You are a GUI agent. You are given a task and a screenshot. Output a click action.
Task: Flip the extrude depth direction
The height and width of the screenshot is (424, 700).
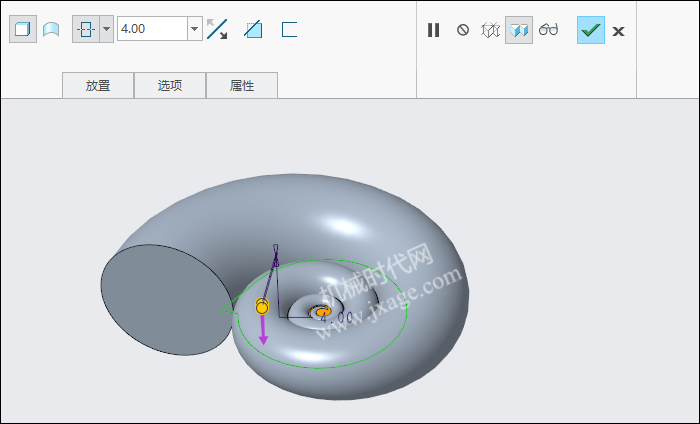tap(217, 29)
